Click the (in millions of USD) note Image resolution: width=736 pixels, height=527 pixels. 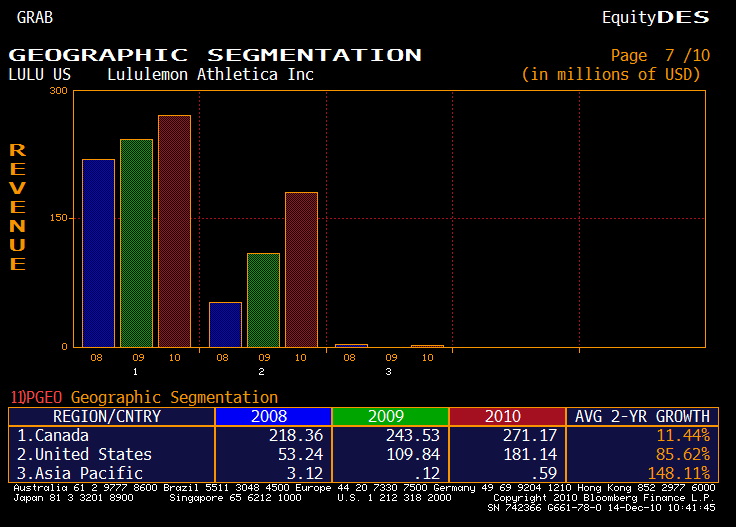[611, 75]
